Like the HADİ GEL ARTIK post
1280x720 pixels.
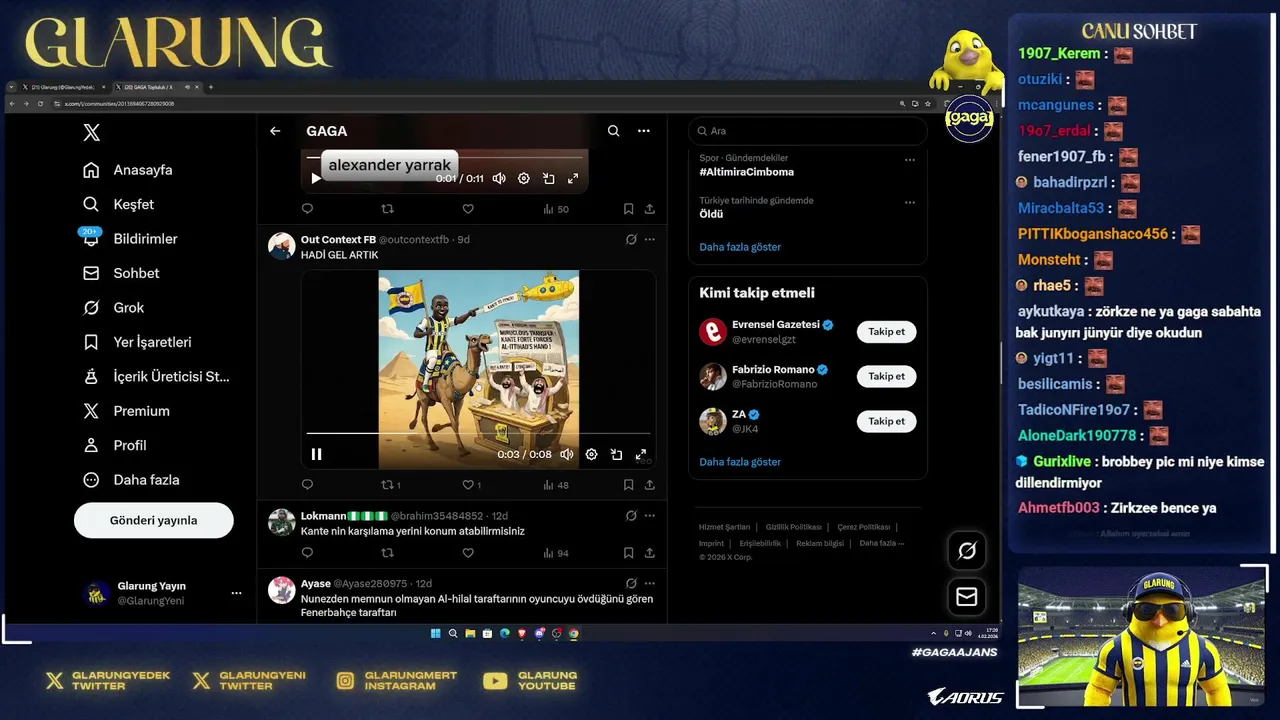coord(471,485)
